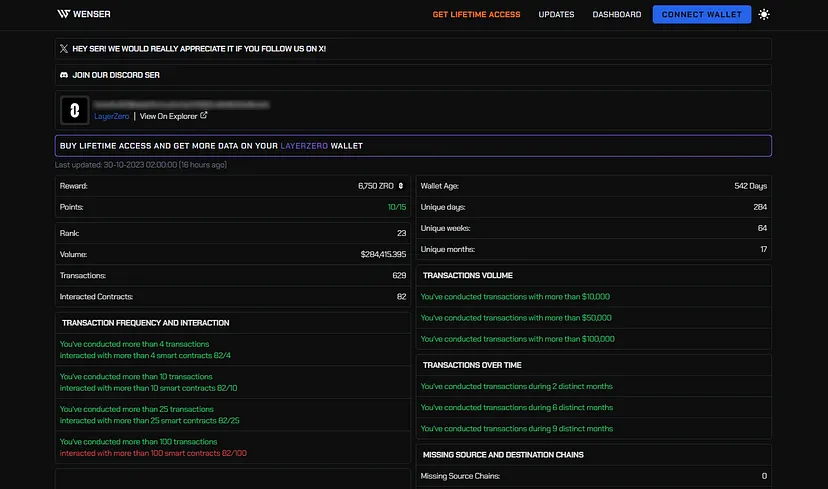
Task: Click Join Our Discord Ser banner
Action: point(413,75)
